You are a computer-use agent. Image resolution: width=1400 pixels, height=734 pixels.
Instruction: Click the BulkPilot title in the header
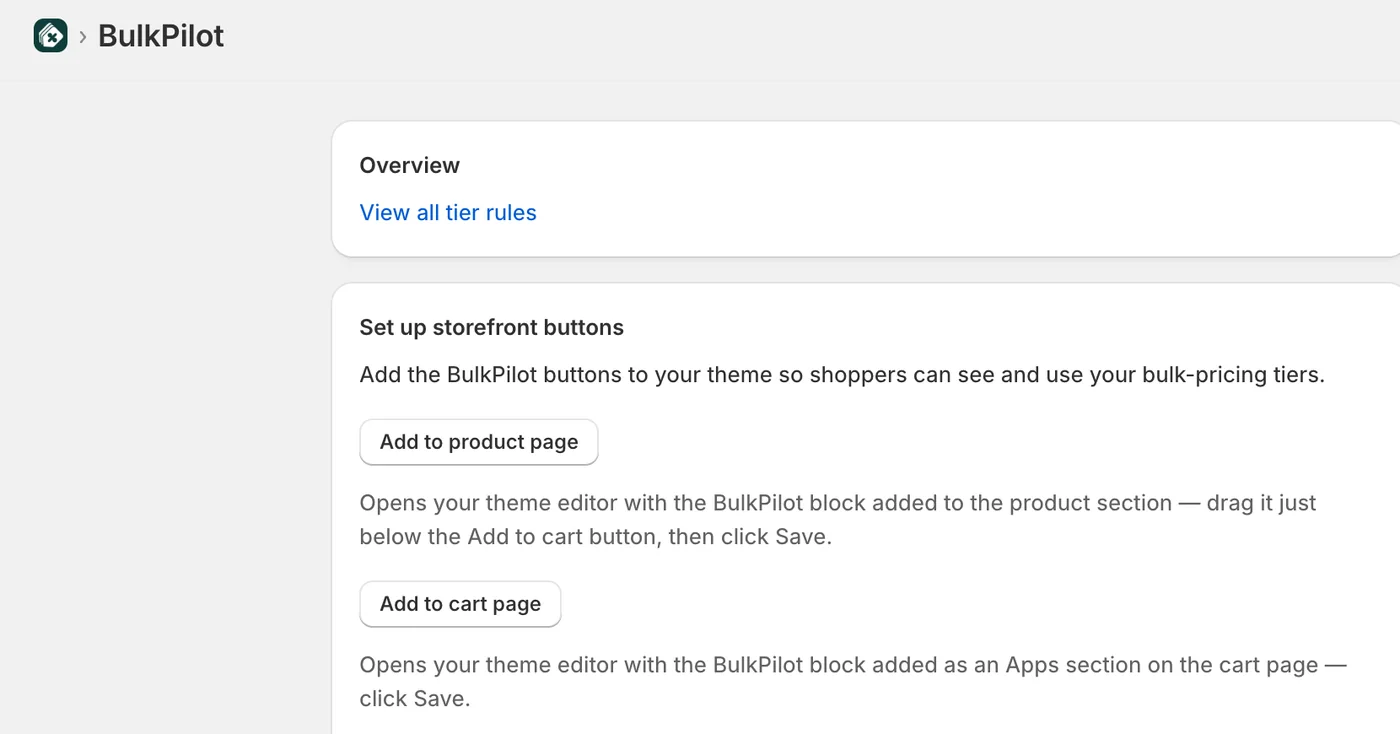(x=161, y=36)
